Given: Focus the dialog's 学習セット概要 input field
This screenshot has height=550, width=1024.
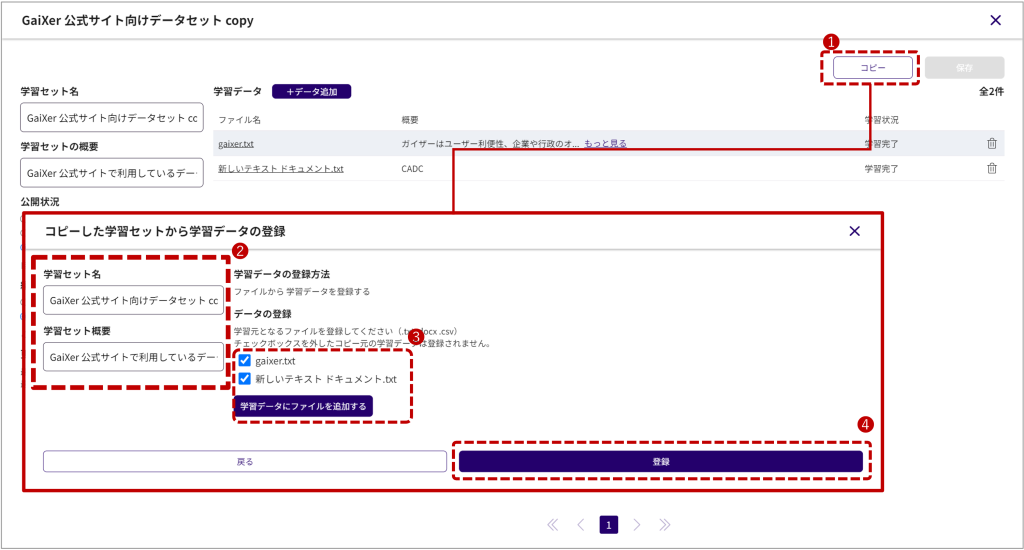Looking at the screenshot, I should pos(133,357).
